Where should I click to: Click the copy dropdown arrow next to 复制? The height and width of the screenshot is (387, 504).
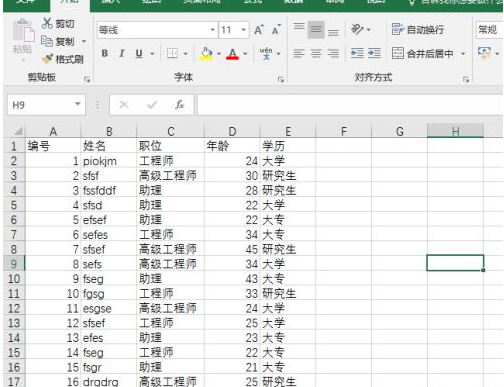84,42
